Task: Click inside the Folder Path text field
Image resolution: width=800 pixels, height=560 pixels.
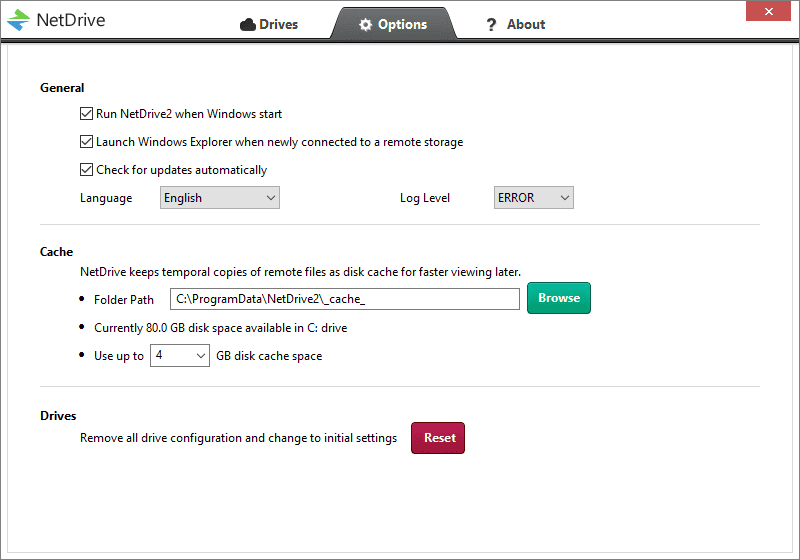Action: [344, 299]
